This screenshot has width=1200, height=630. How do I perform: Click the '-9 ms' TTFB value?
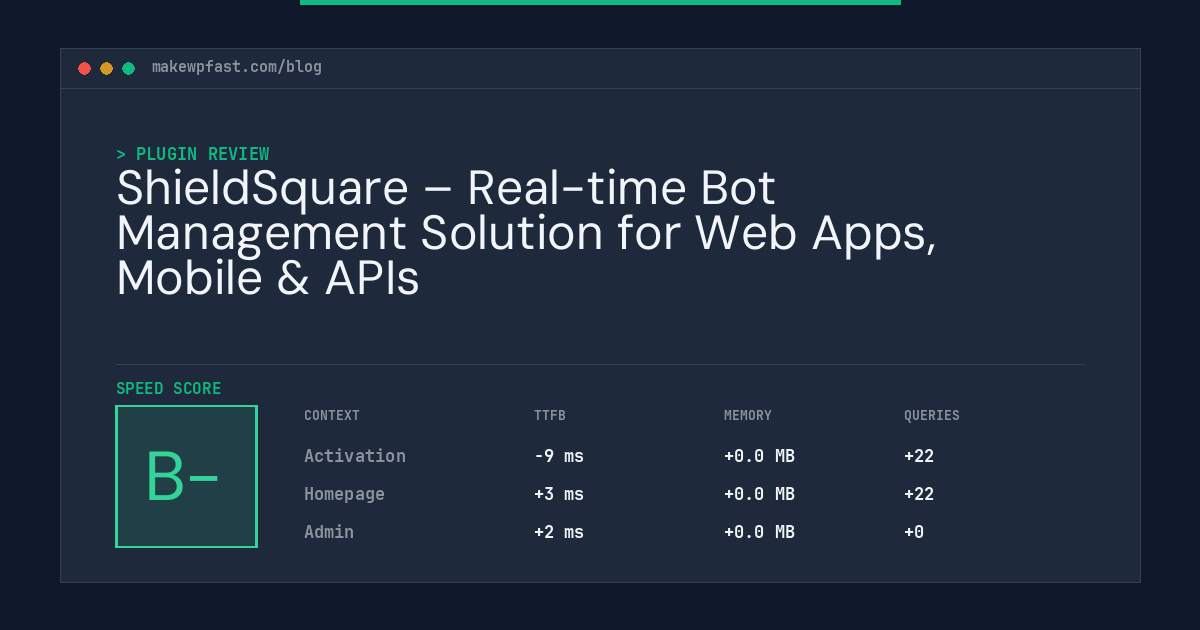click(x=559, y=456)
